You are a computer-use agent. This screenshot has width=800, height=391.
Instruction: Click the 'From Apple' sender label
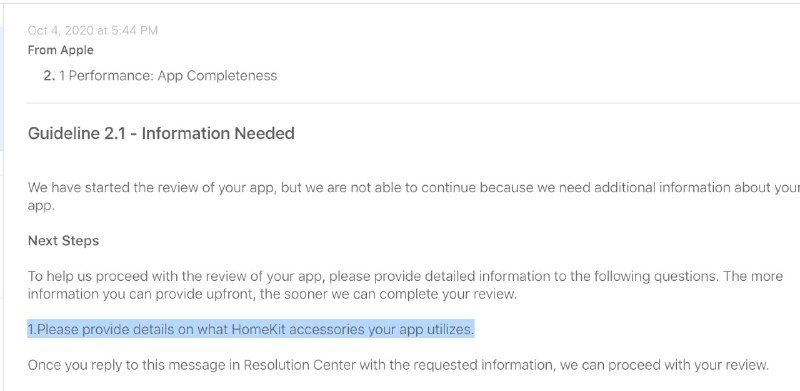[x=61, y=50]
